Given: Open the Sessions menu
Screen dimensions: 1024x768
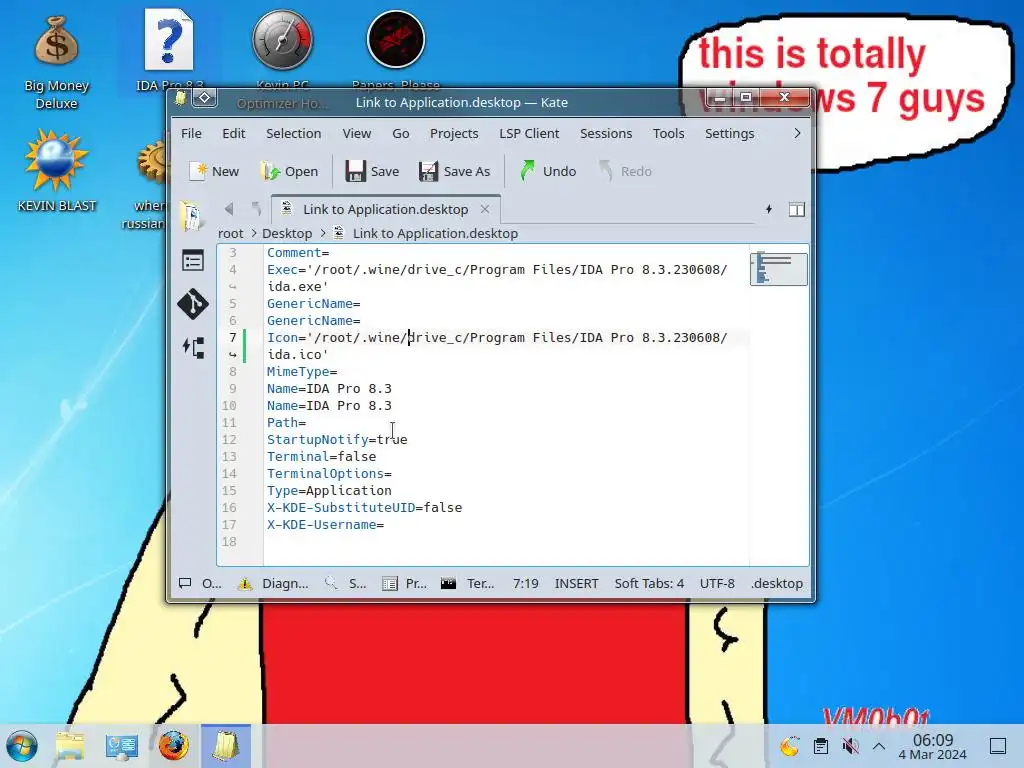Looking at the screenshot, I should coord(605,133).
